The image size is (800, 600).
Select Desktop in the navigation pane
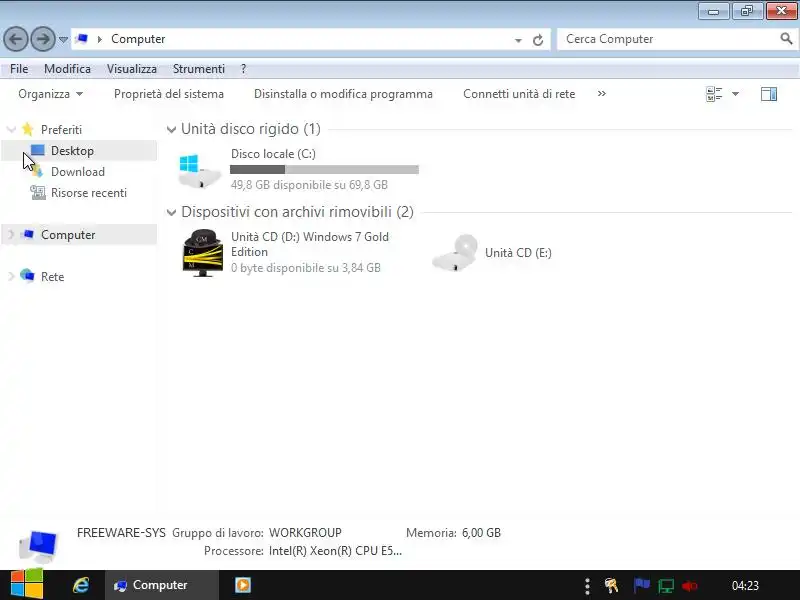coord(72,151)
